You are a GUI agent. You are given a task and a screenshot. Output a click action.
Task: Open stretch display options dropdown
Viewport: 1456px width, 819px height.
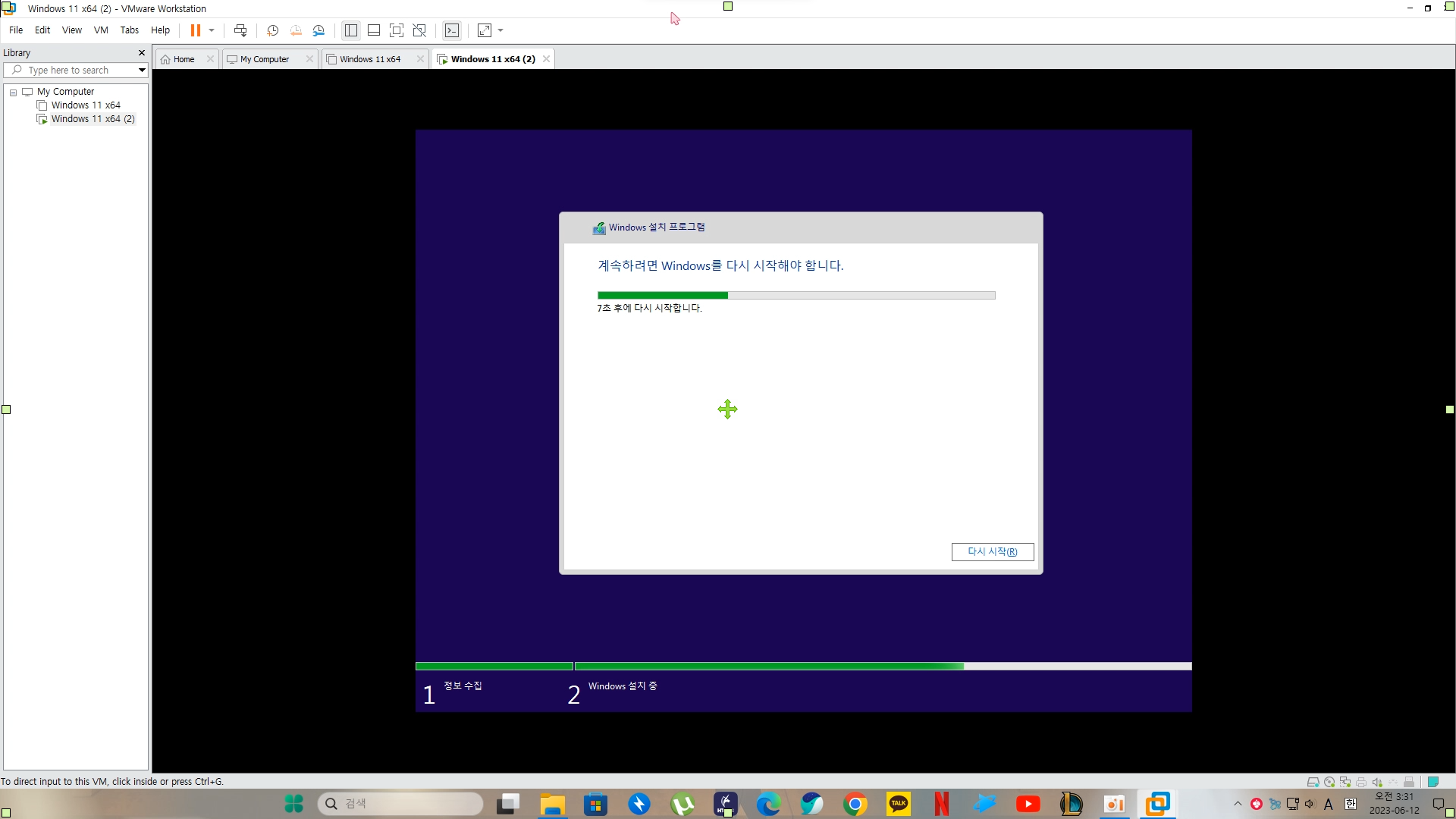click(500, 30)
